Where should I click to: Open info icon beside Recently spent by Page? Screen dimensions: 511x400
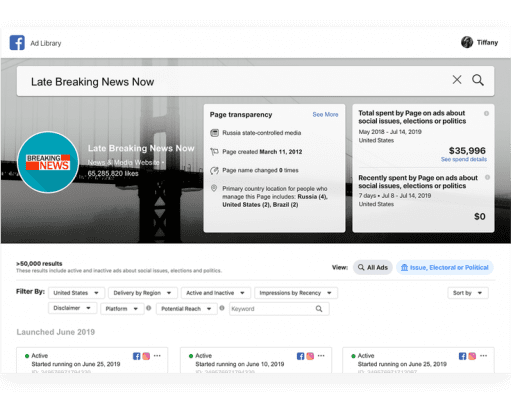point(487,177)
